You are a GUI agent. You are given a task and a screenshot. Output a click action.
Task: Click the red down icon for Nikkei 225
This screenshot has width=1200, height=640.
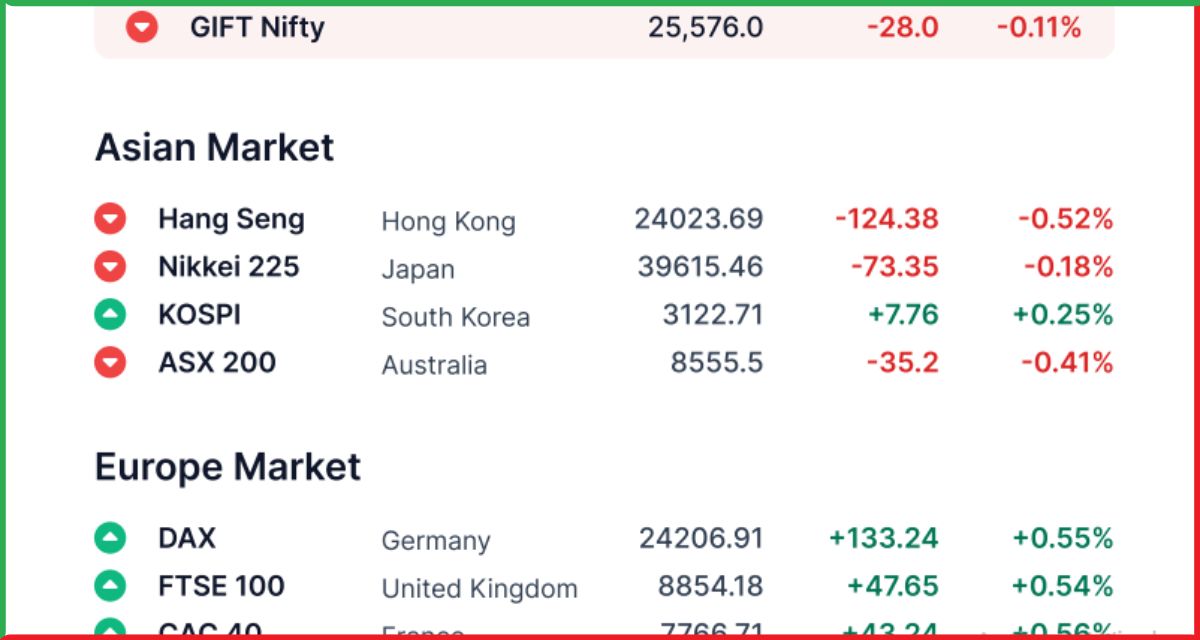110,267
